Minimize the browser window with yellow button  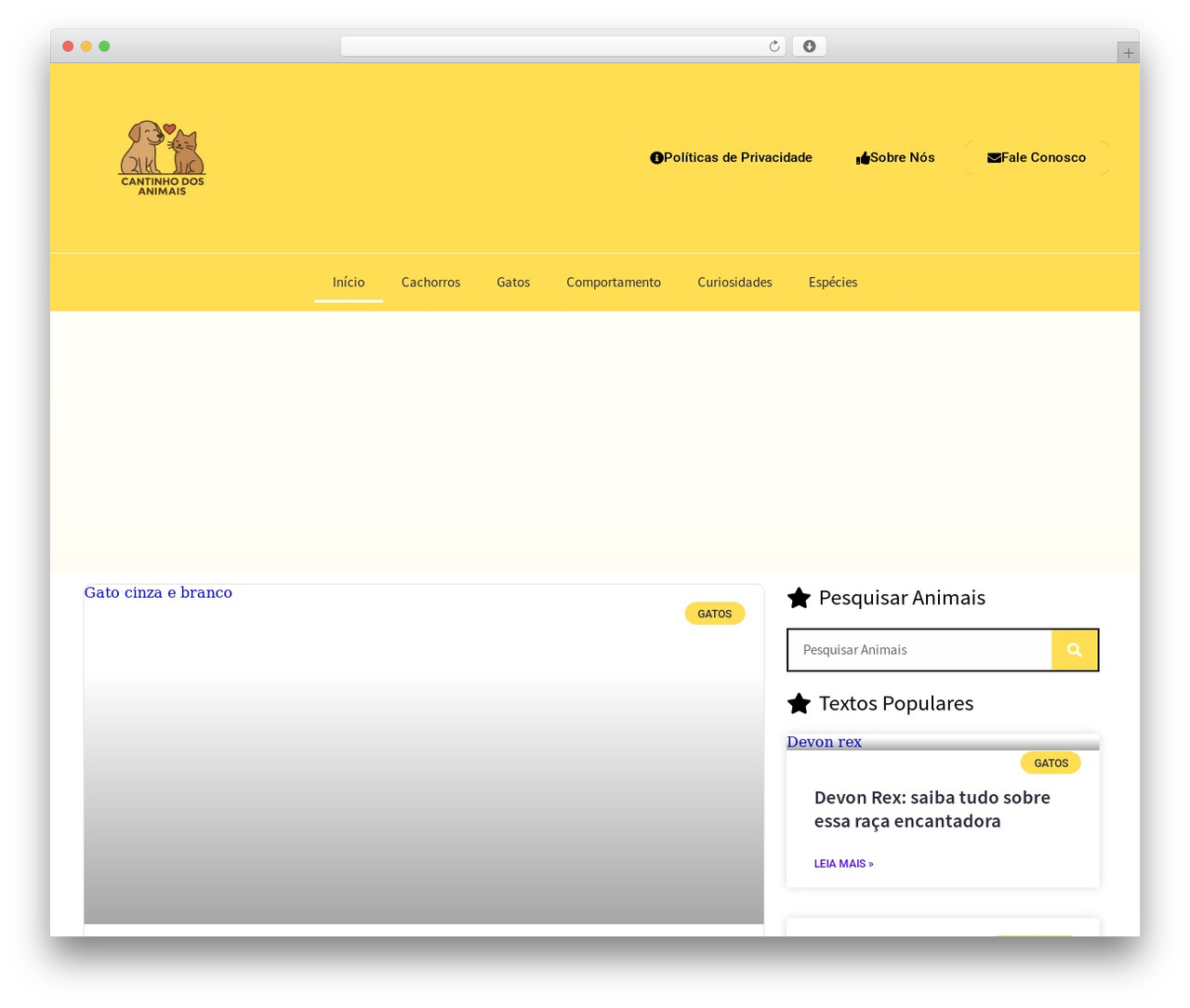tap(86, 46)
